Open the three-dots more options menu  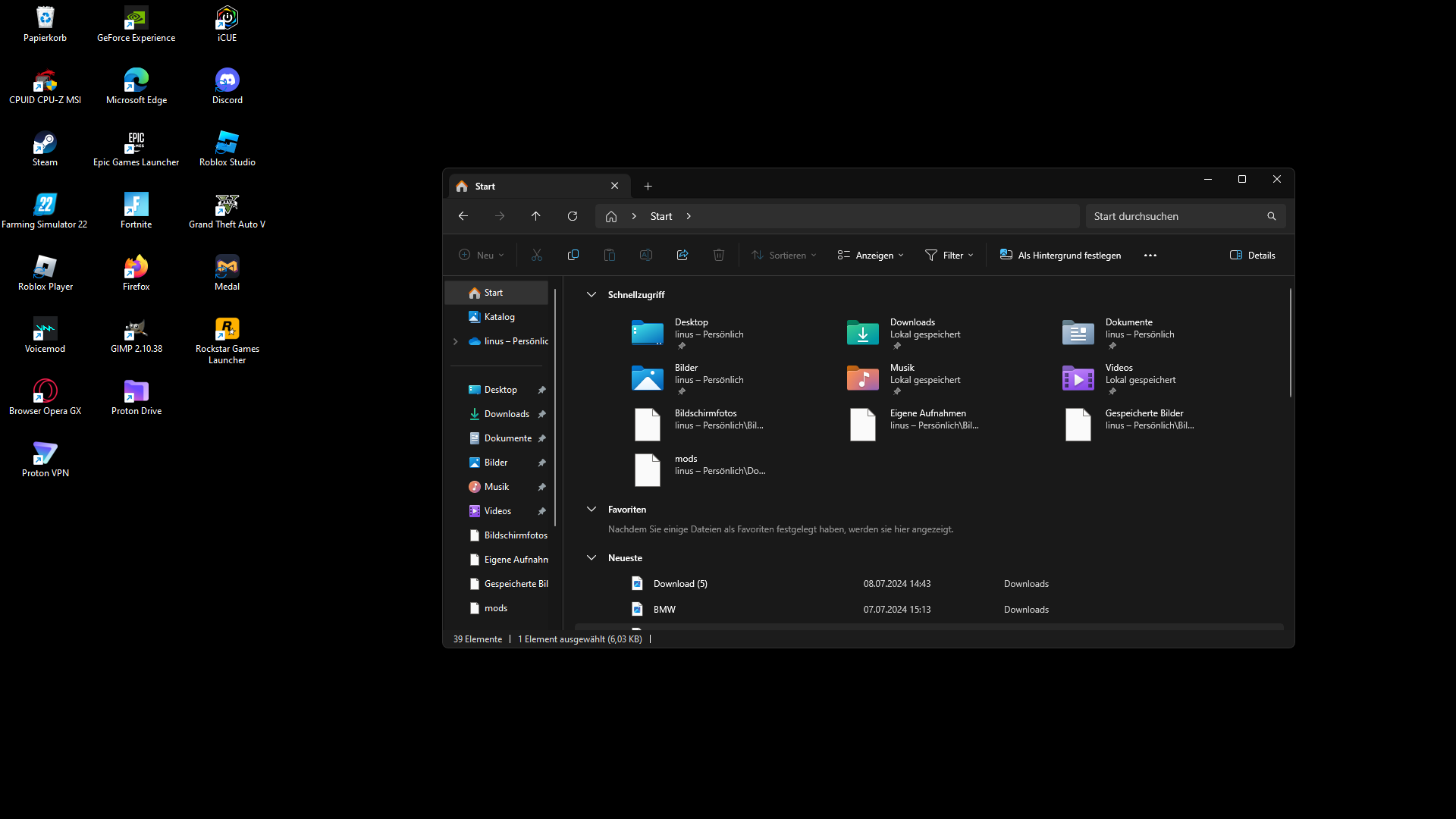pos(1150,255)
